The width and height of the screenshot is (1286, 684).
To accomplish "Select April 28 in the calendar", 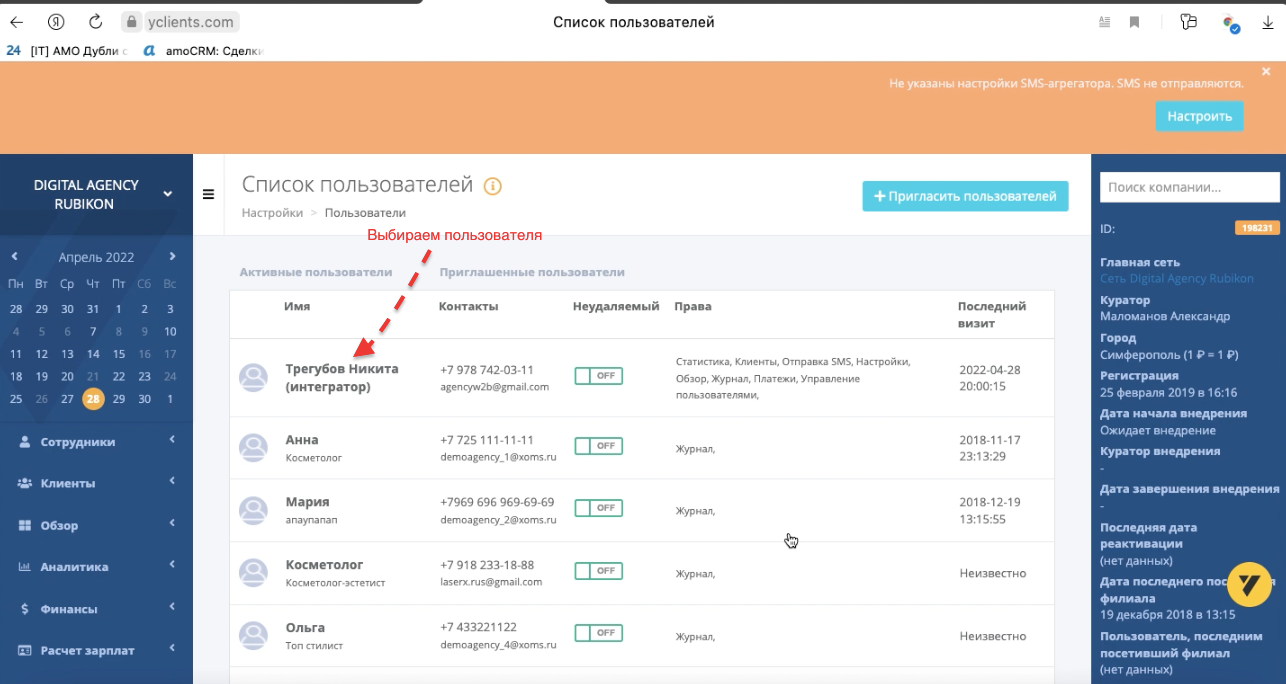I will (93, 399).
